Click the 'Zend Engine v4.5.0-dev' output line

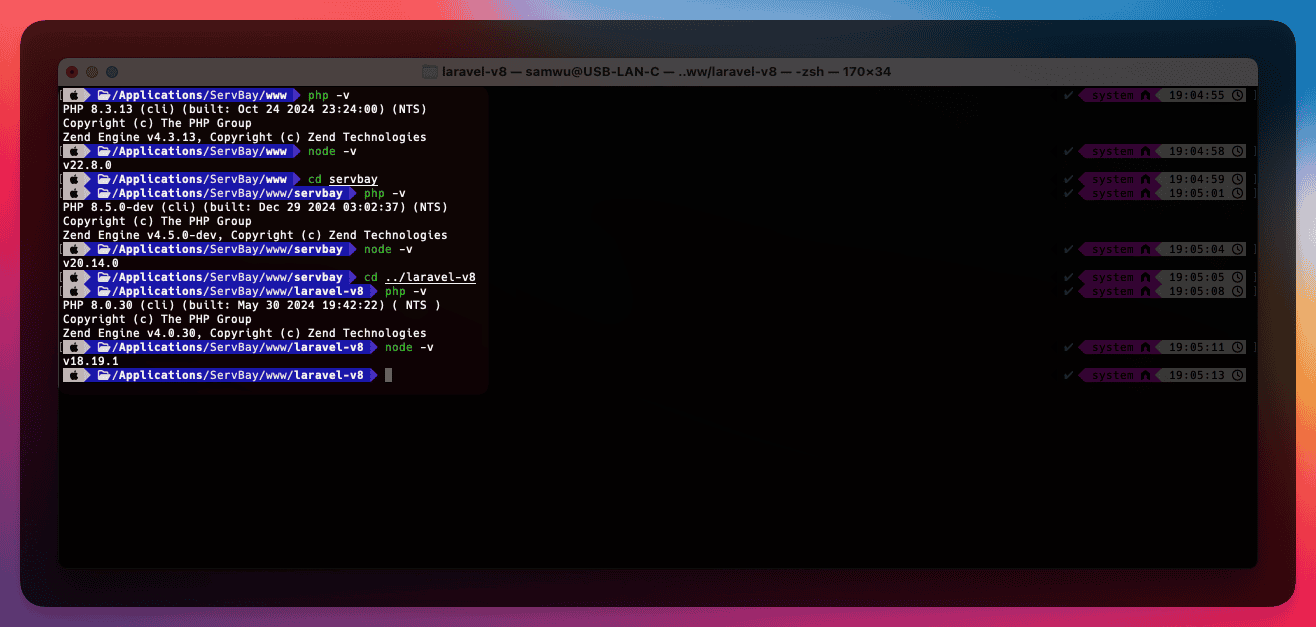(255, 235)
